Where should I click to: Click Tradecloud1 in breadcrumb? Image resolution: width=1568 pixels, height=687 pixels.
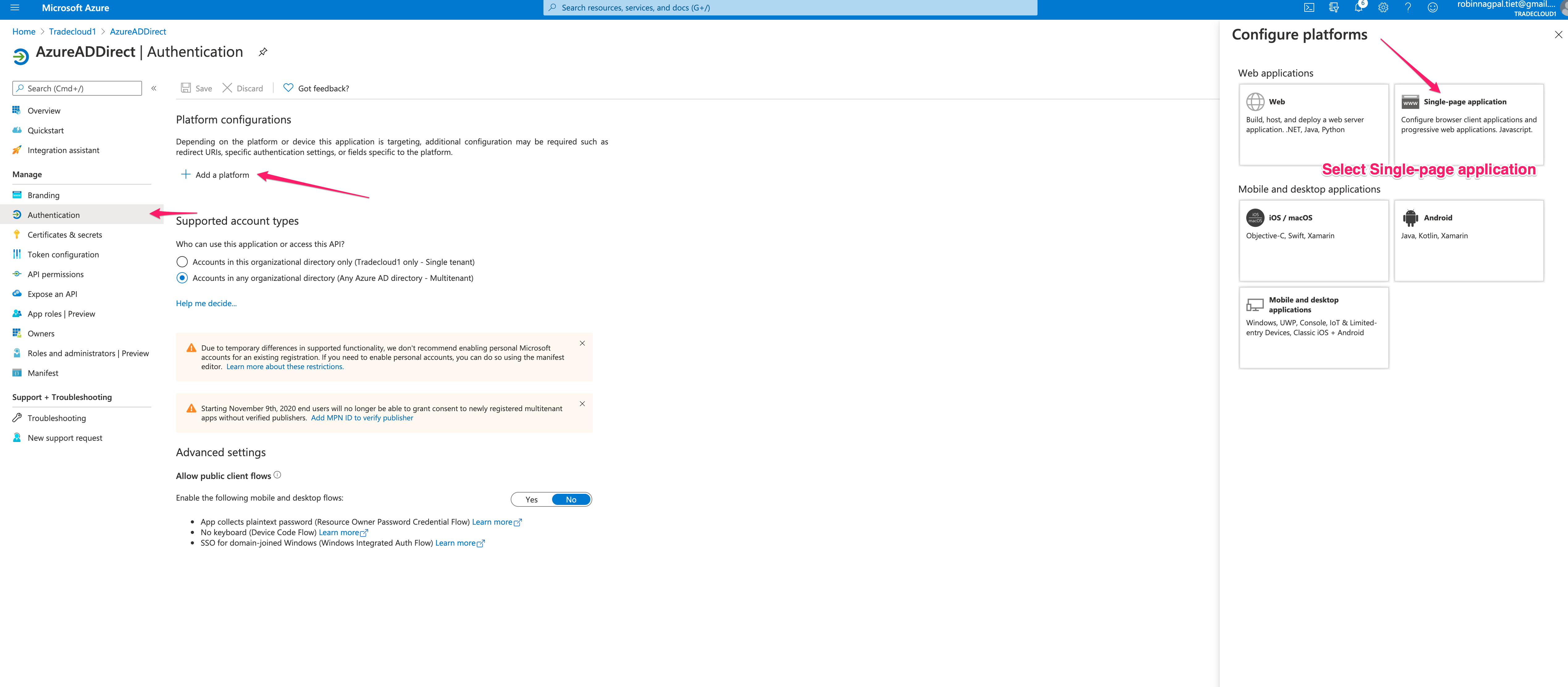[x=73, y=32]
